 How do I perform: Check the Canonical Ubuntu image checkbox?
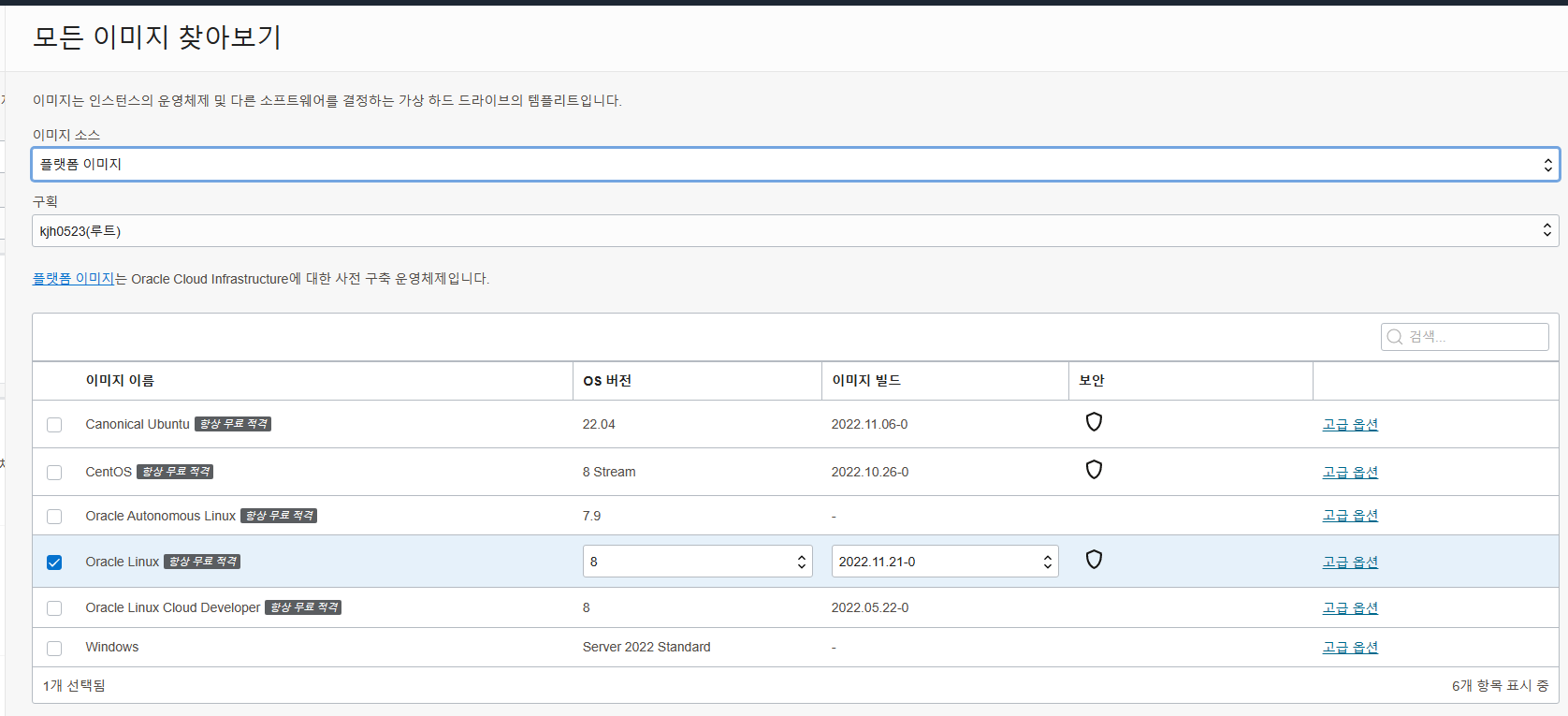point(54,425)
